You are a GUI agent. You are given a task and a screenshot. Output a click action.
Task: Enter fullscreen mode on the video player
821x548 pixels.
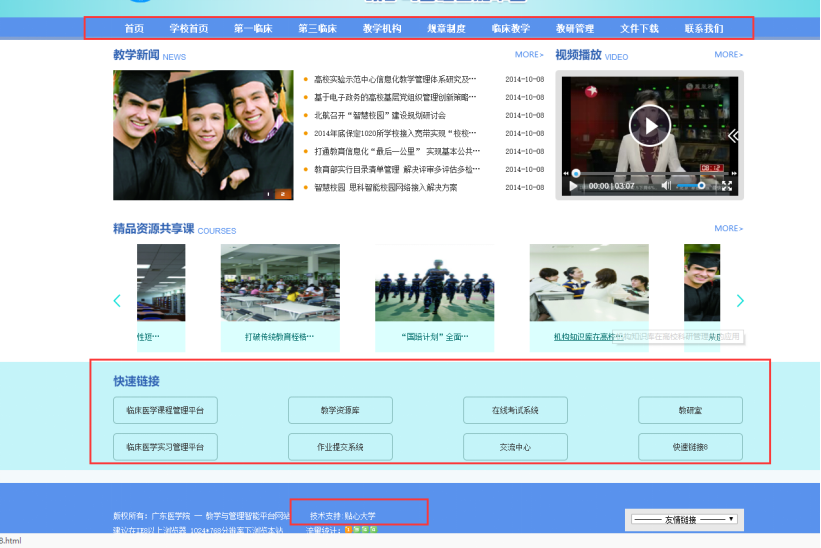727,185
